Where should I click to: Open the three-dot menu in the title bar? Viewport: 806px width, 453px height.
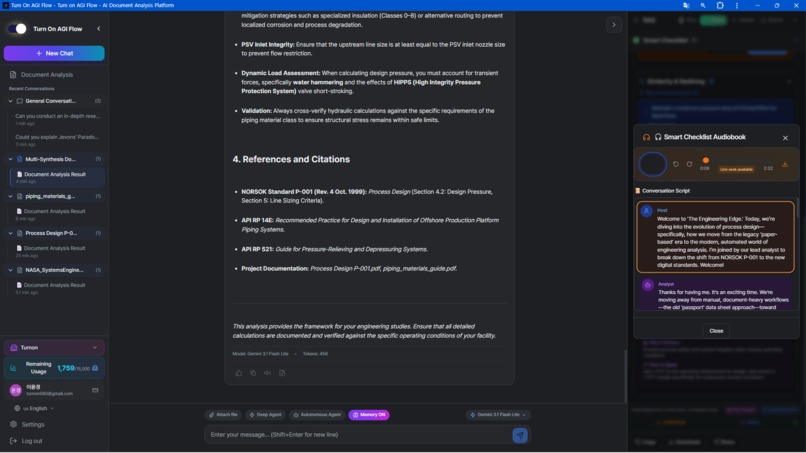[x=737, y=5]
